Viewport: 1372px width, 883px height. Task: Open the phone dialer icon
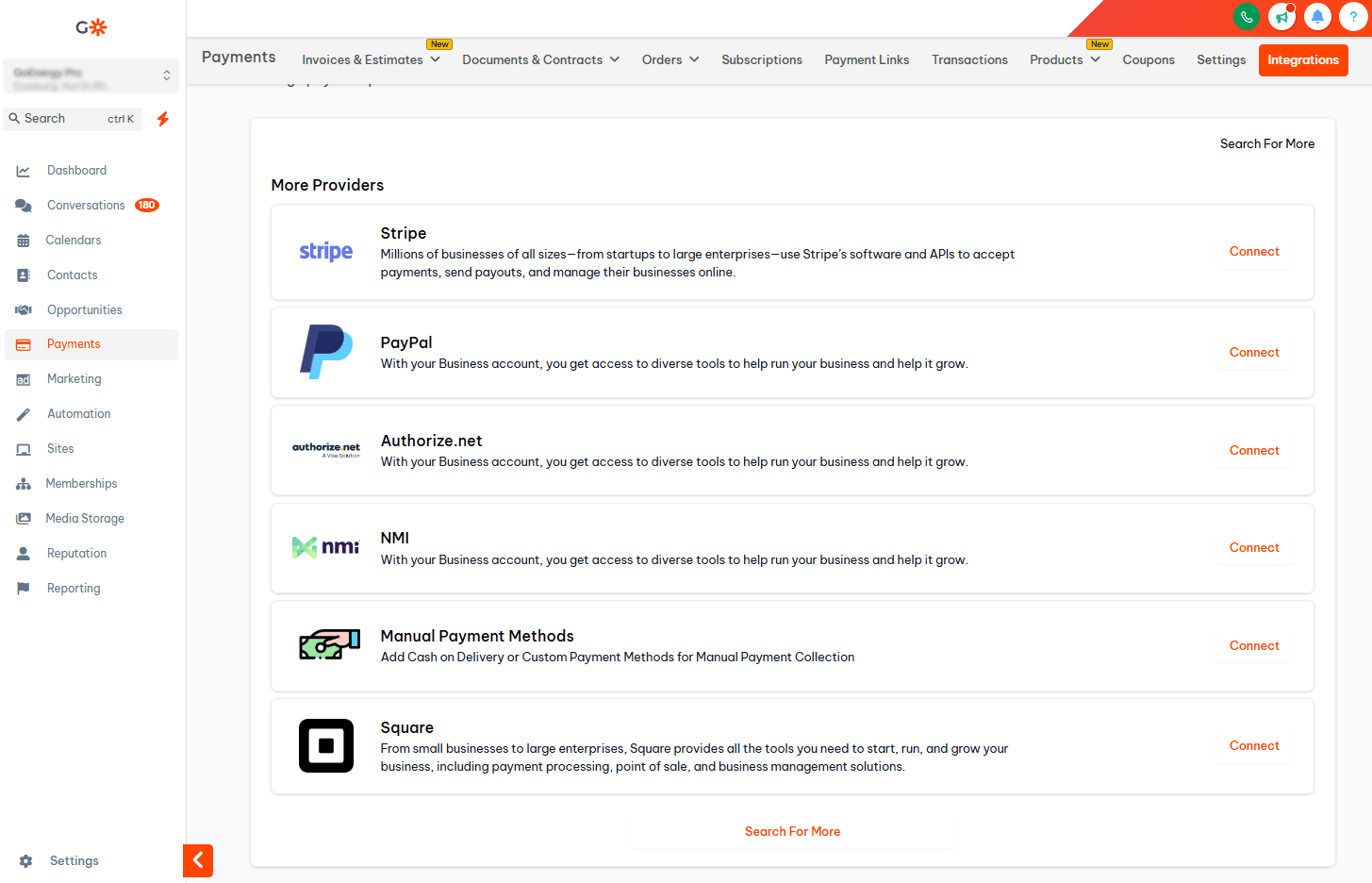pos(1247,17)
